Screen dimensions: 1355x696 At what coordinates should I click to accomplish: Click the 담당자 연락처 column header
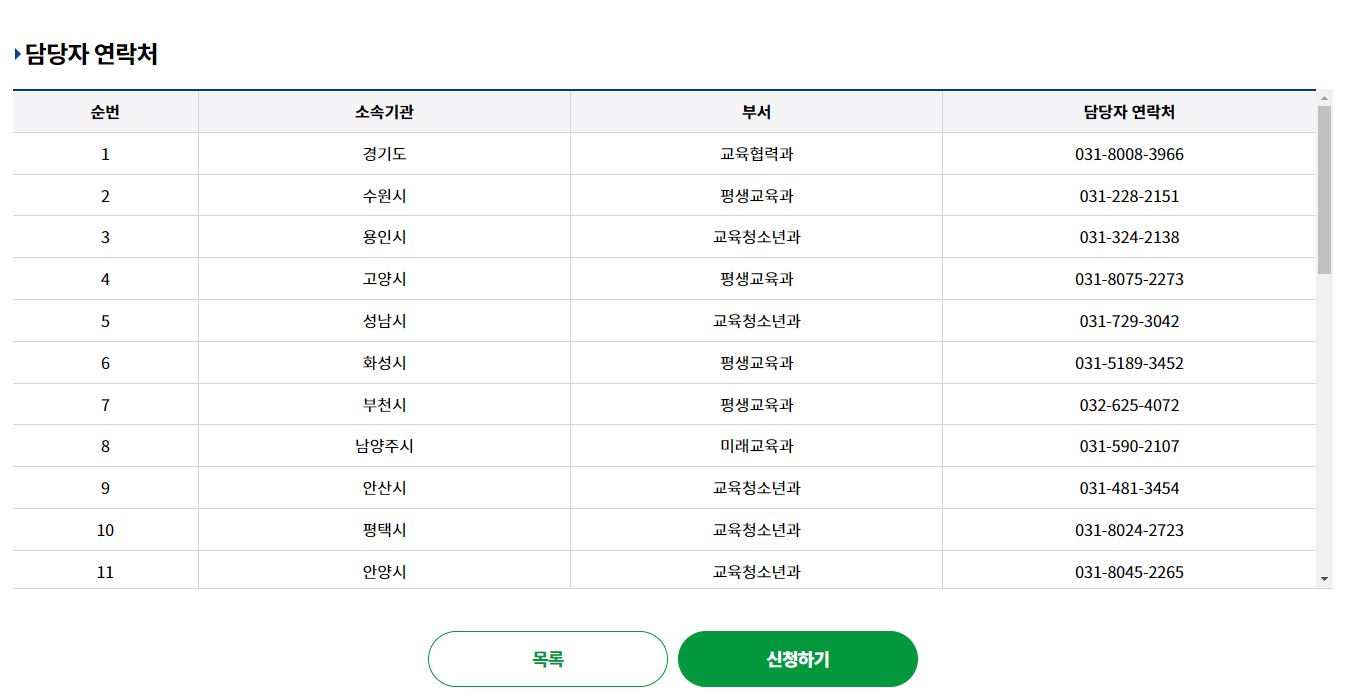point(1129,112)
